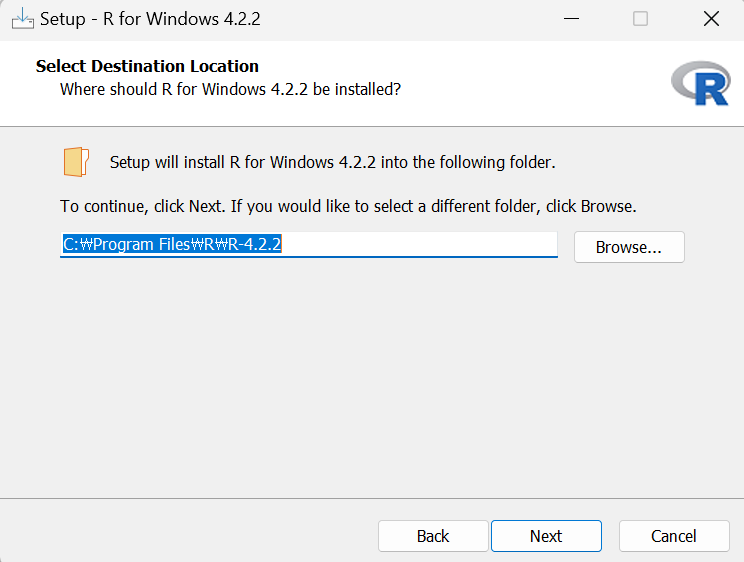Click the 'Setup - R for Windows 4.2.2' title
This screenshot has width=744, height=562.
point(150,19)
